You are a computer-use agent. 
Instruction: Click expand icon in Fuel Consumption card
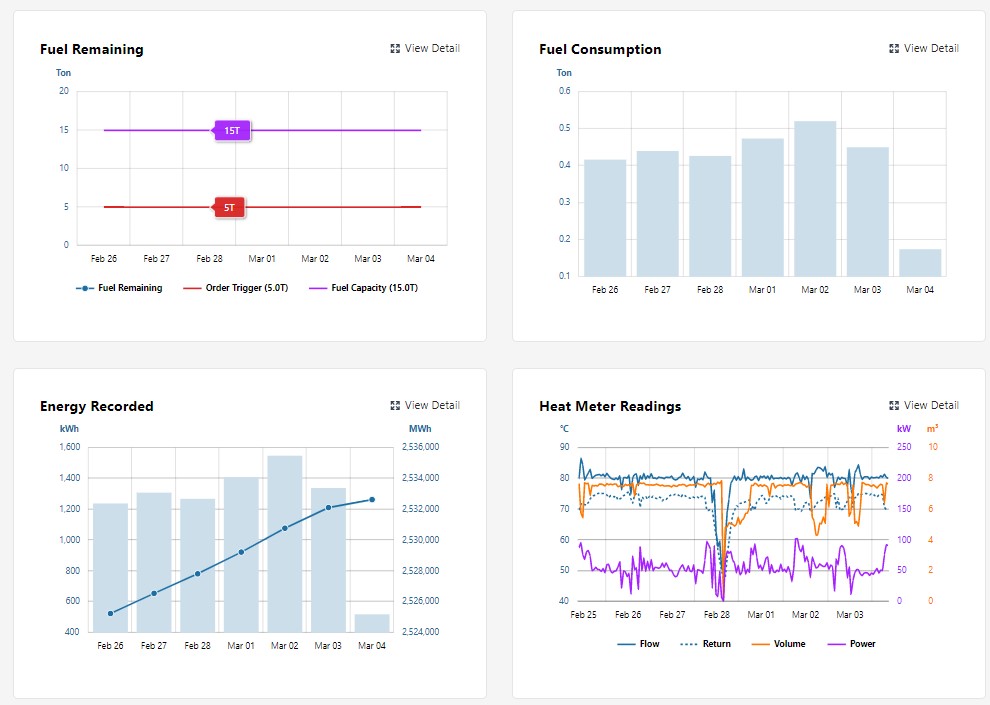tap(894, 49)
